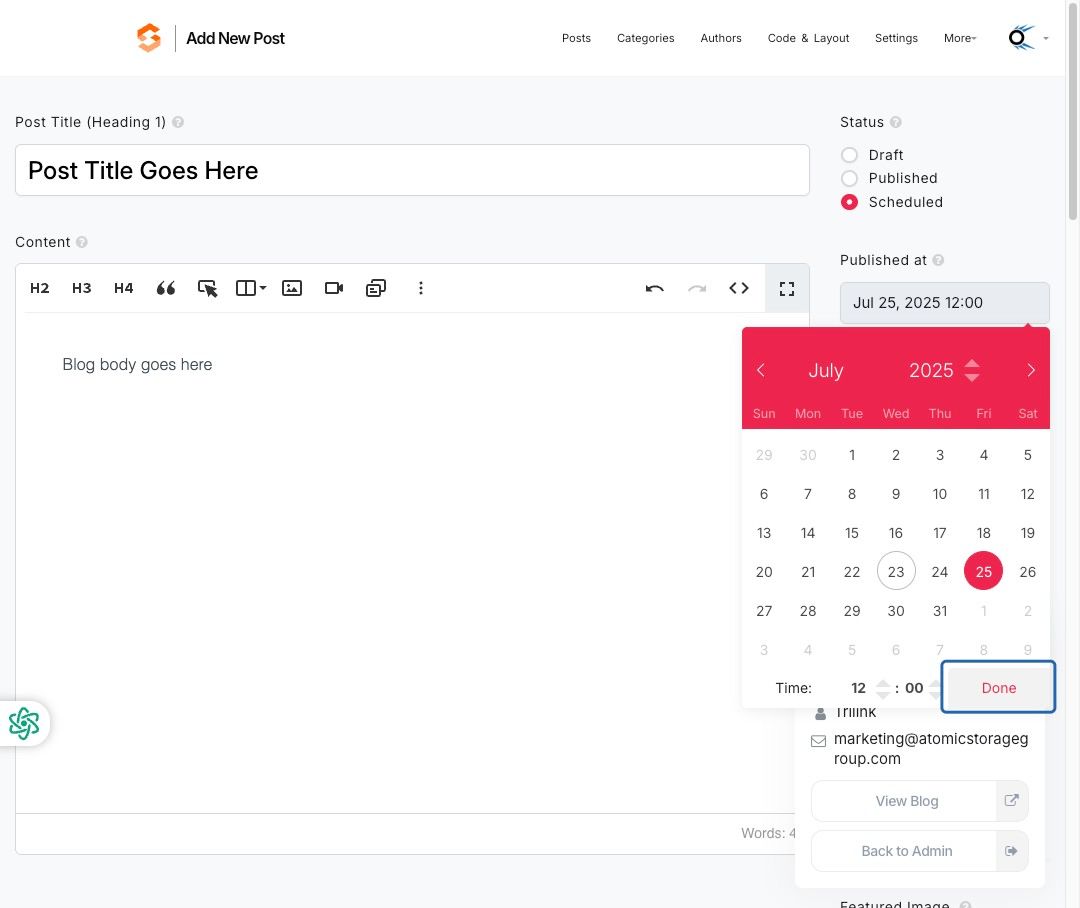Viewport: 1080px width, 908px height.
Task: Go to next month in calendar
Action: pyautogui.click(x=1030, y=370)
